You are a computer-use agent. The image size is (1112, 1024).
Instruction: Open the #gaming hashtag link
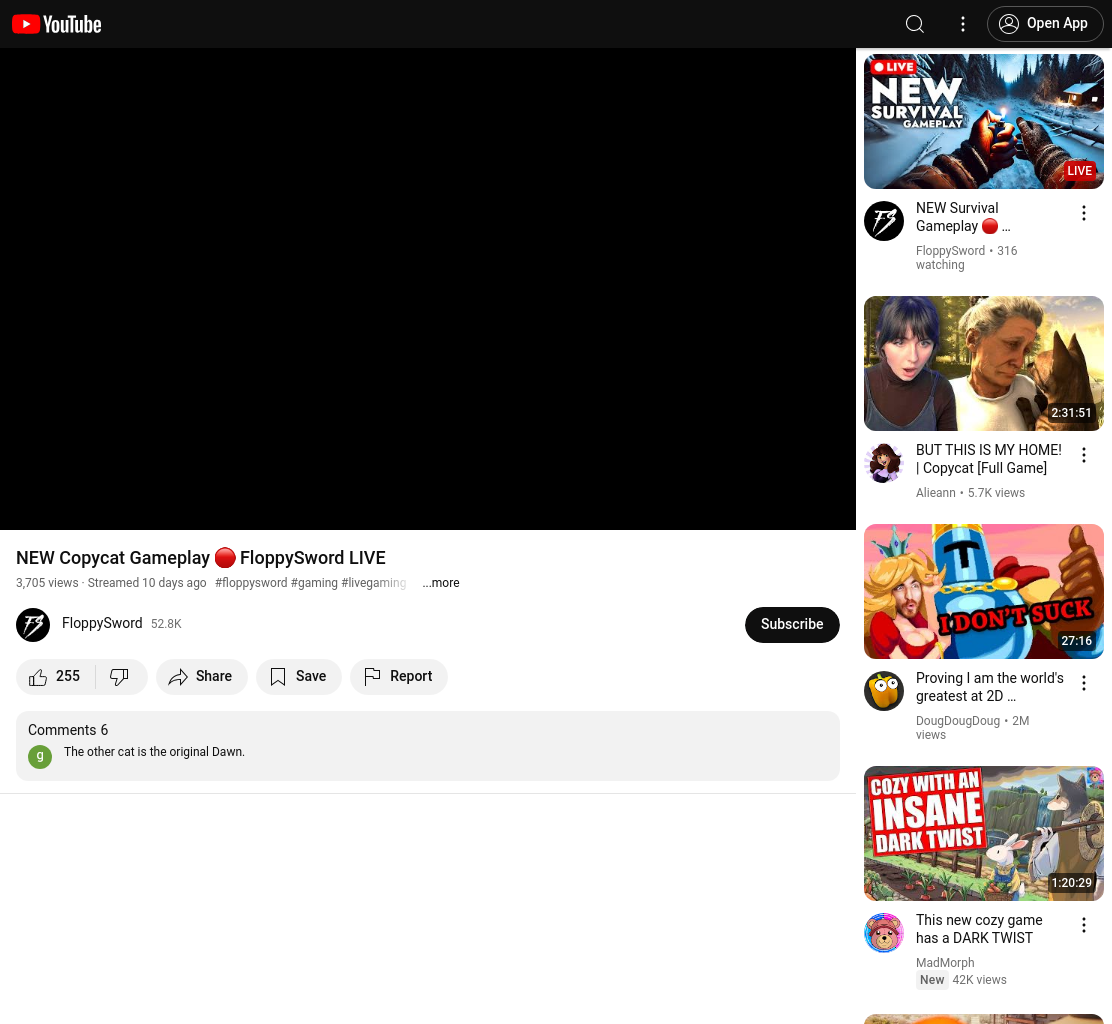click(x=314, y=583)
